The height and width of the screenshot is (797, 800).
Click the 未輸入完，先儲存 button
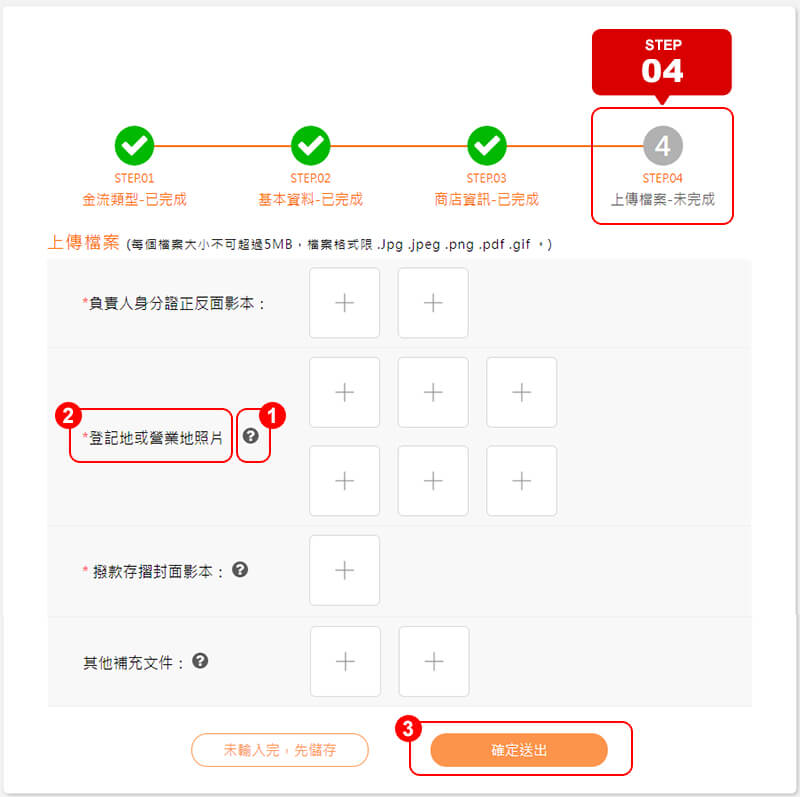280,750
